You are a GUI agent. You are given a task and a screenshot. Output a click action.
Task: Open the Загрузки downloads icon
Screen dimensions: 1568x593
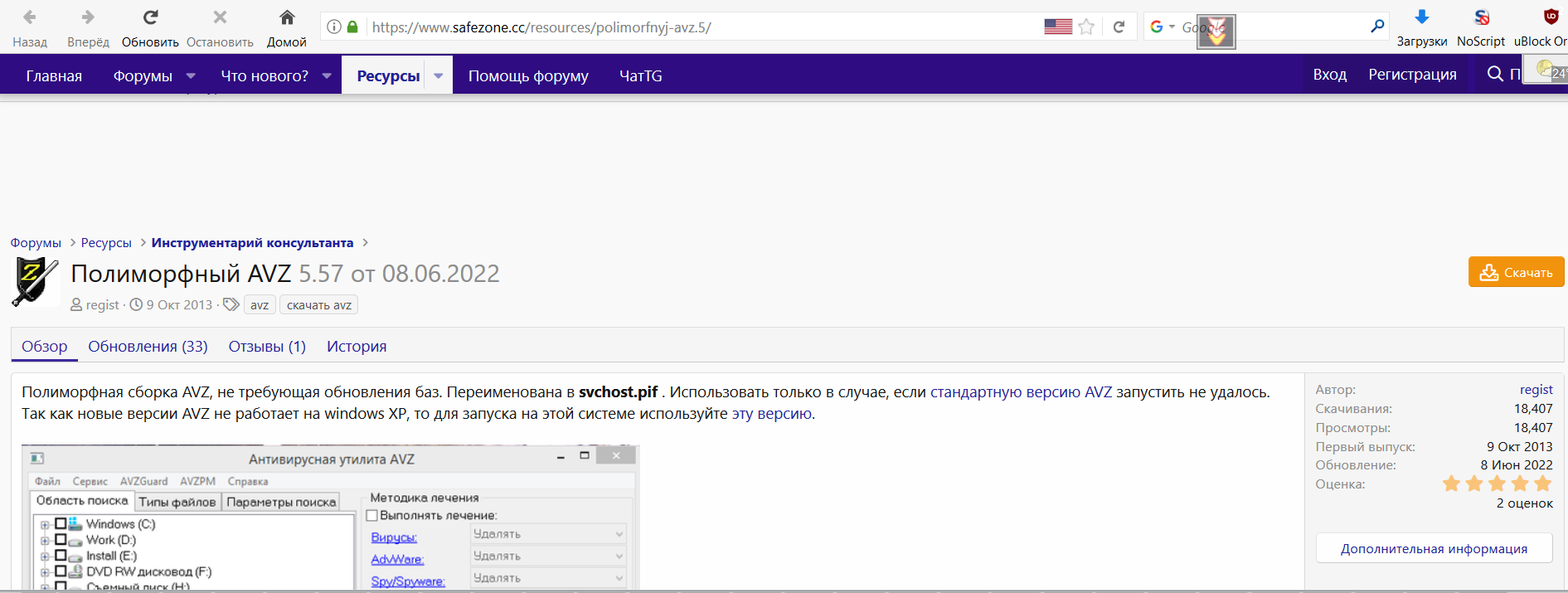click(x=1422, y=17)
